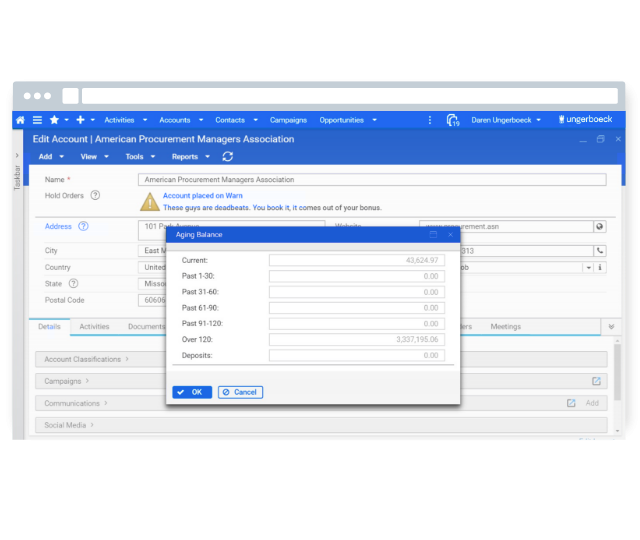Viewport: 640px width, 540px height.
Task: Click the refresh icon beside Reports
Action: (228, 157)
